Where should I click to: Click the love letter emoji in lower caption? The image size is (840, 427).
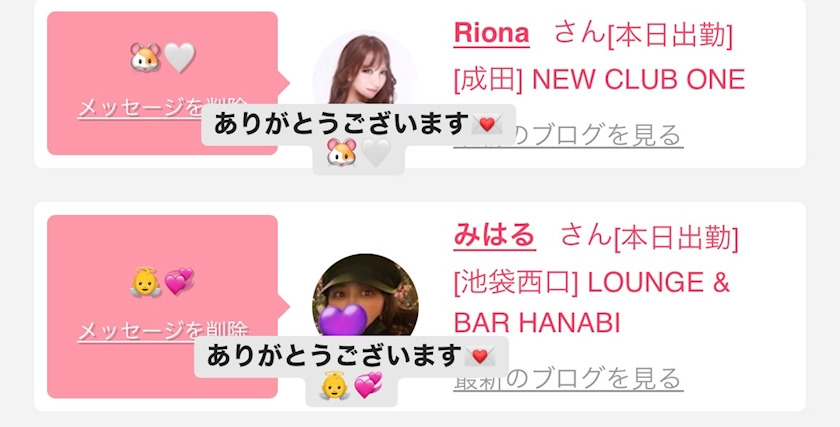click(x=479, y=356)
